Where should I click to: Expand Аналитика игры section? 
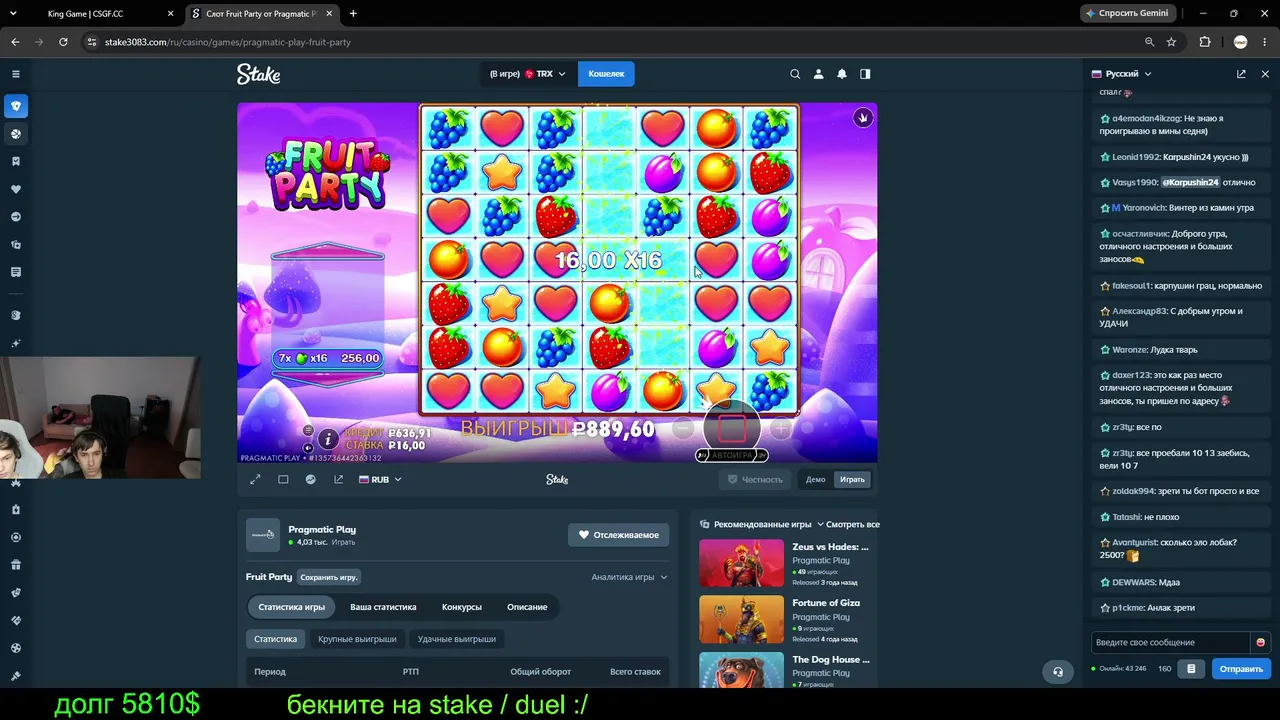coord(629,577)
